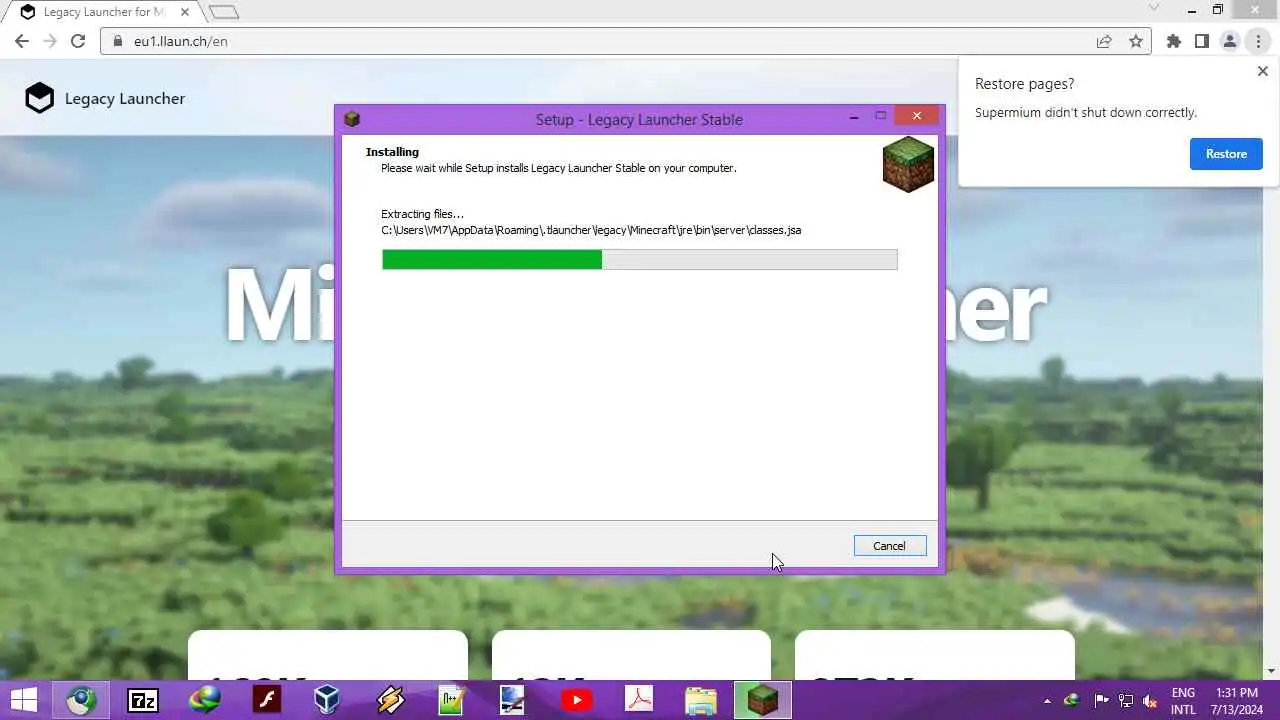1280x720 pixels.
Task: Open the clock showing 1:31 PM
Action: coord(1238,701)
